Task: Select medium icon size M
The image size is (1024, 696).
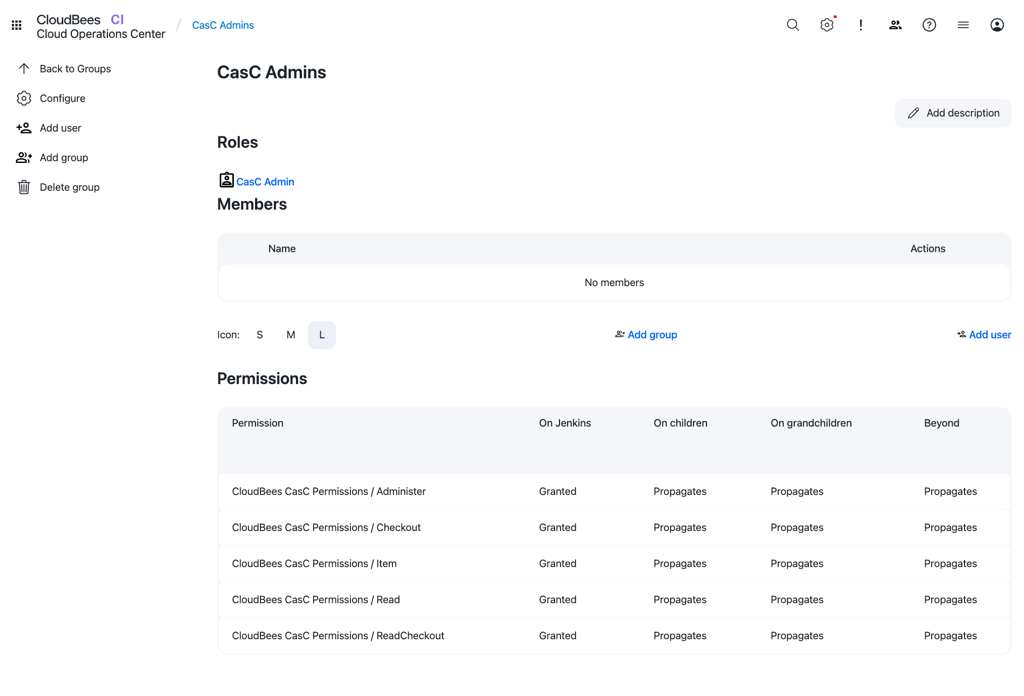Action: (x=291, y=335)
